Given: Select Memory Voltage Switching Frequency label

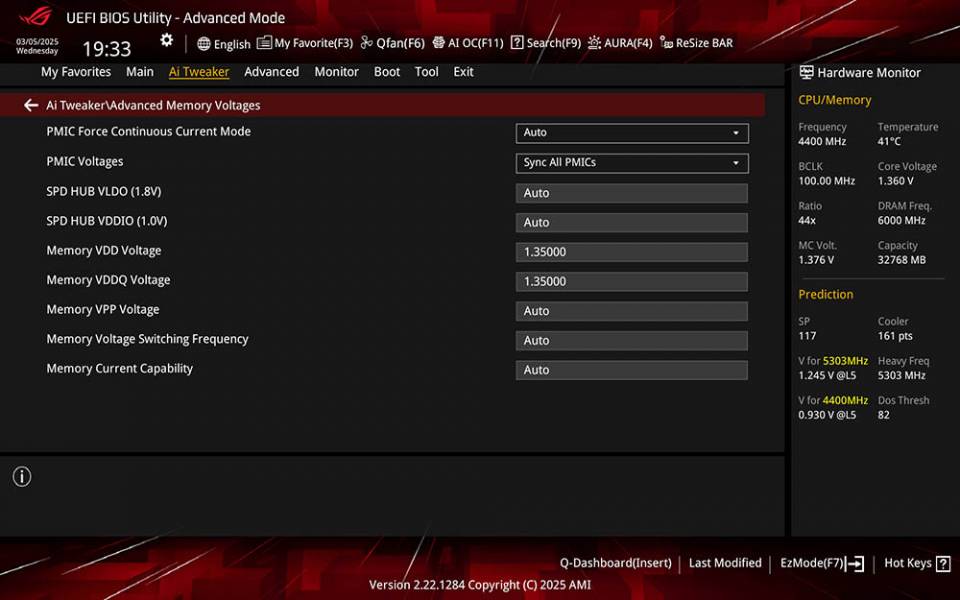Looking at the screenshot, I should tap(148, 339).
